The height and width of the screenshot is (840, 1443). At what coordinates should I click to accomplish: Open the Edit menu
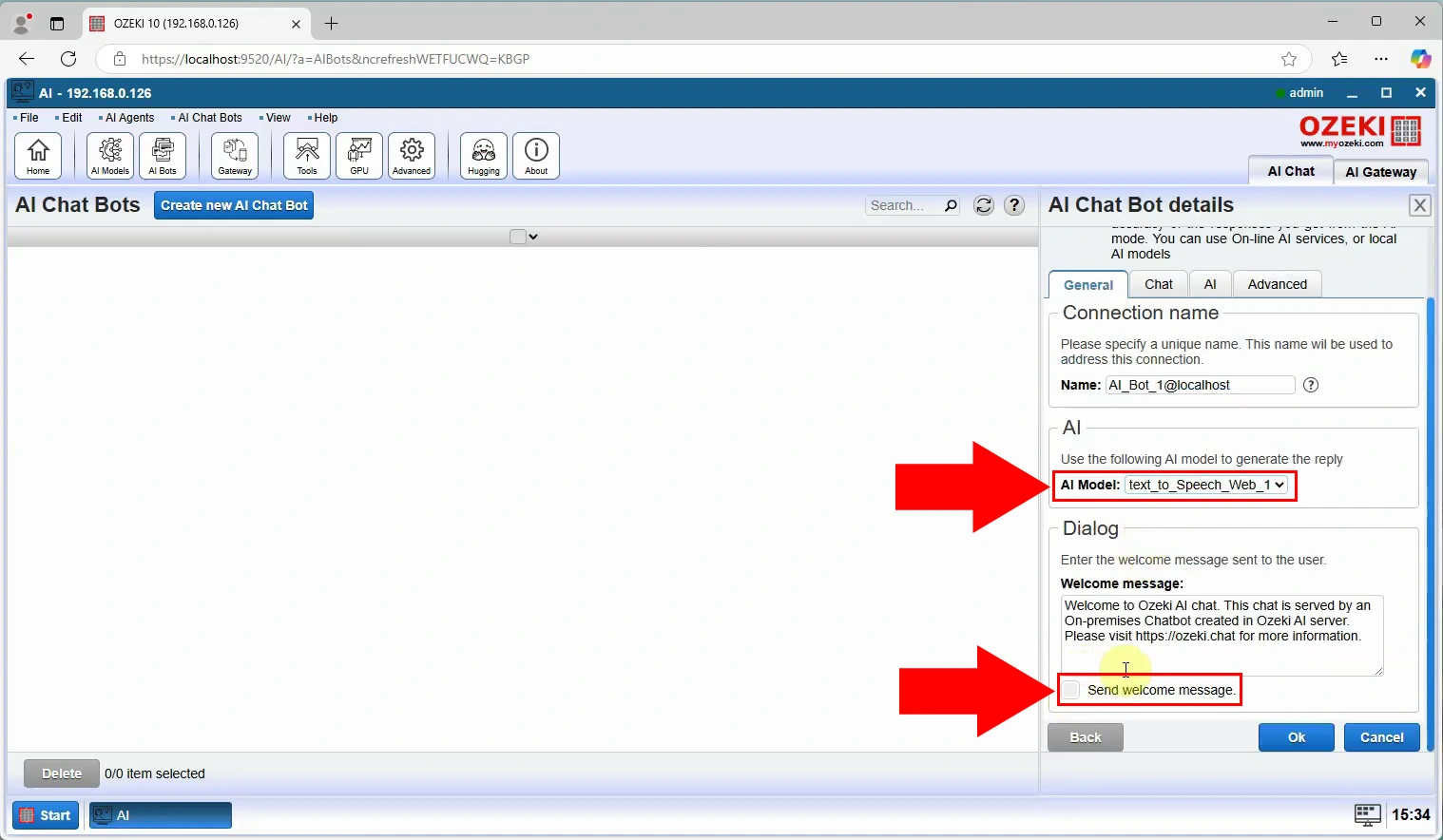71,118
